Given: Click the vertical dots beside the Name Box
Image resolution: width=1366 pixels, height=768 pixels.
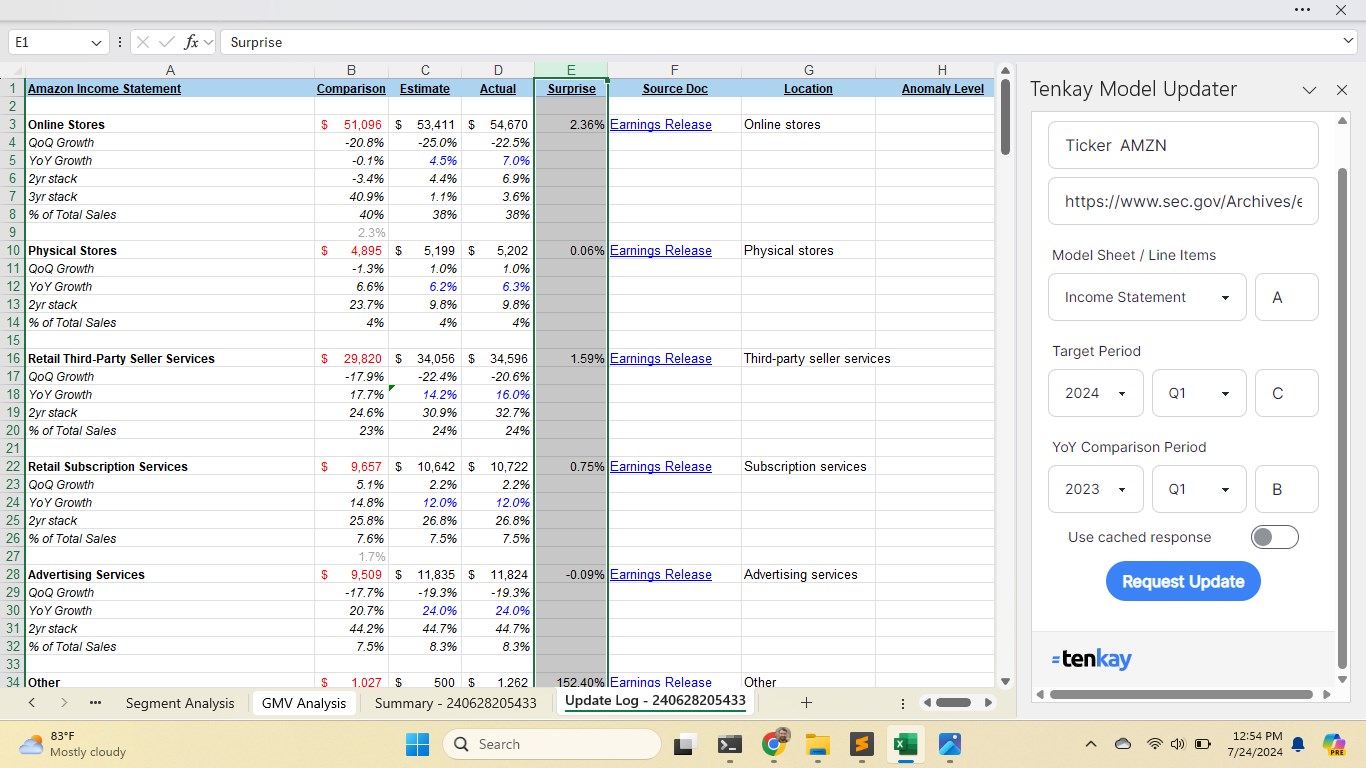Looking at the screenshot, I should tap(120, 42).
